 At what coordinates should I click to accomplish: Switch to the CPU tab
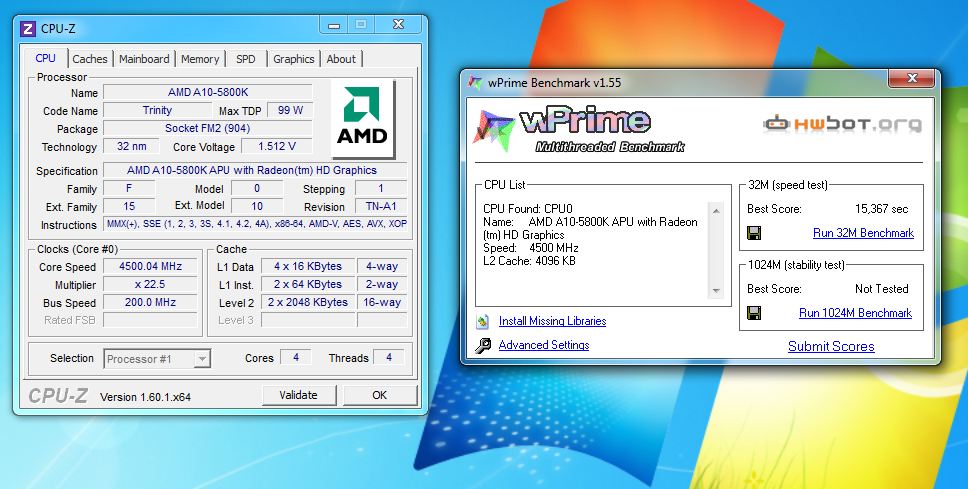[x=46, y=58]
